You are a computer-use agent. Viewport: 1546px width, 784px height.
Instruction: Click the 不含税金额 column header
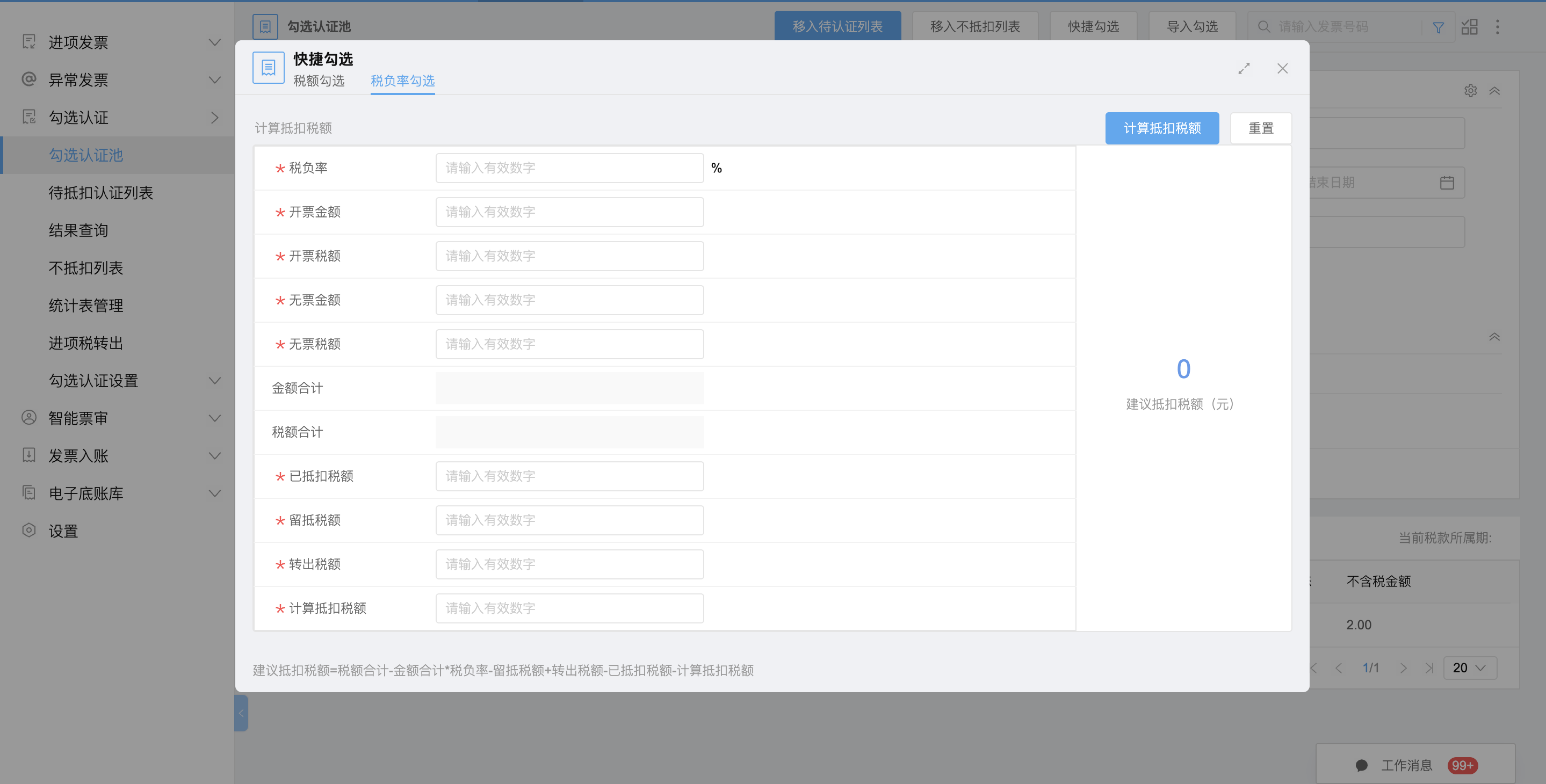(1378, 580)
